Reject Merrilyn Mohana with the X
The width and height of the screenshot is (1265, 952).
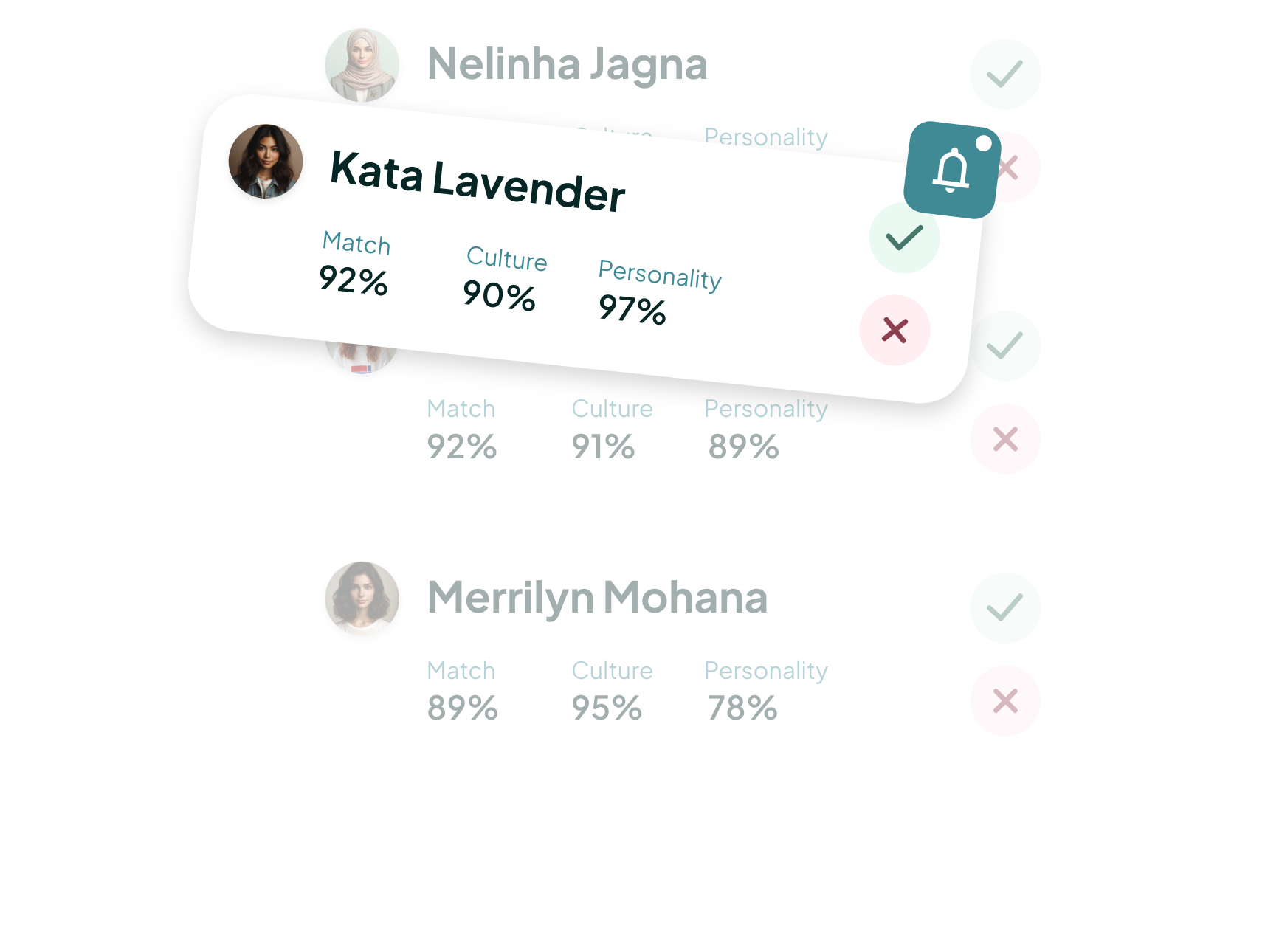pos(1004,700)
